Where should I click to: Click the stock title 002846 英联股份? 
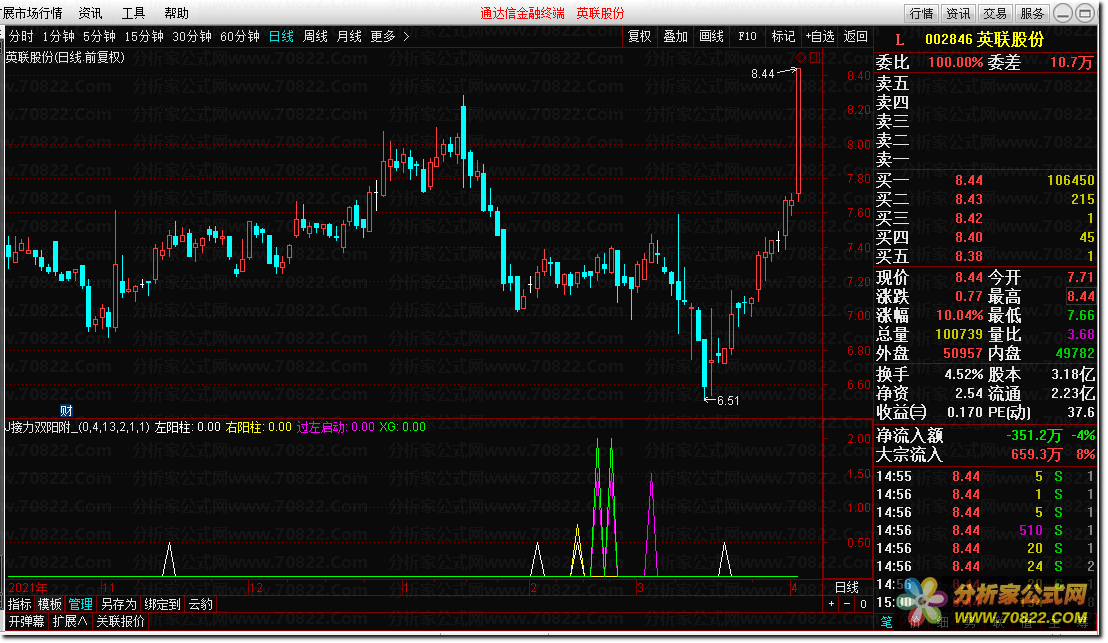click(x=984, y=40)
